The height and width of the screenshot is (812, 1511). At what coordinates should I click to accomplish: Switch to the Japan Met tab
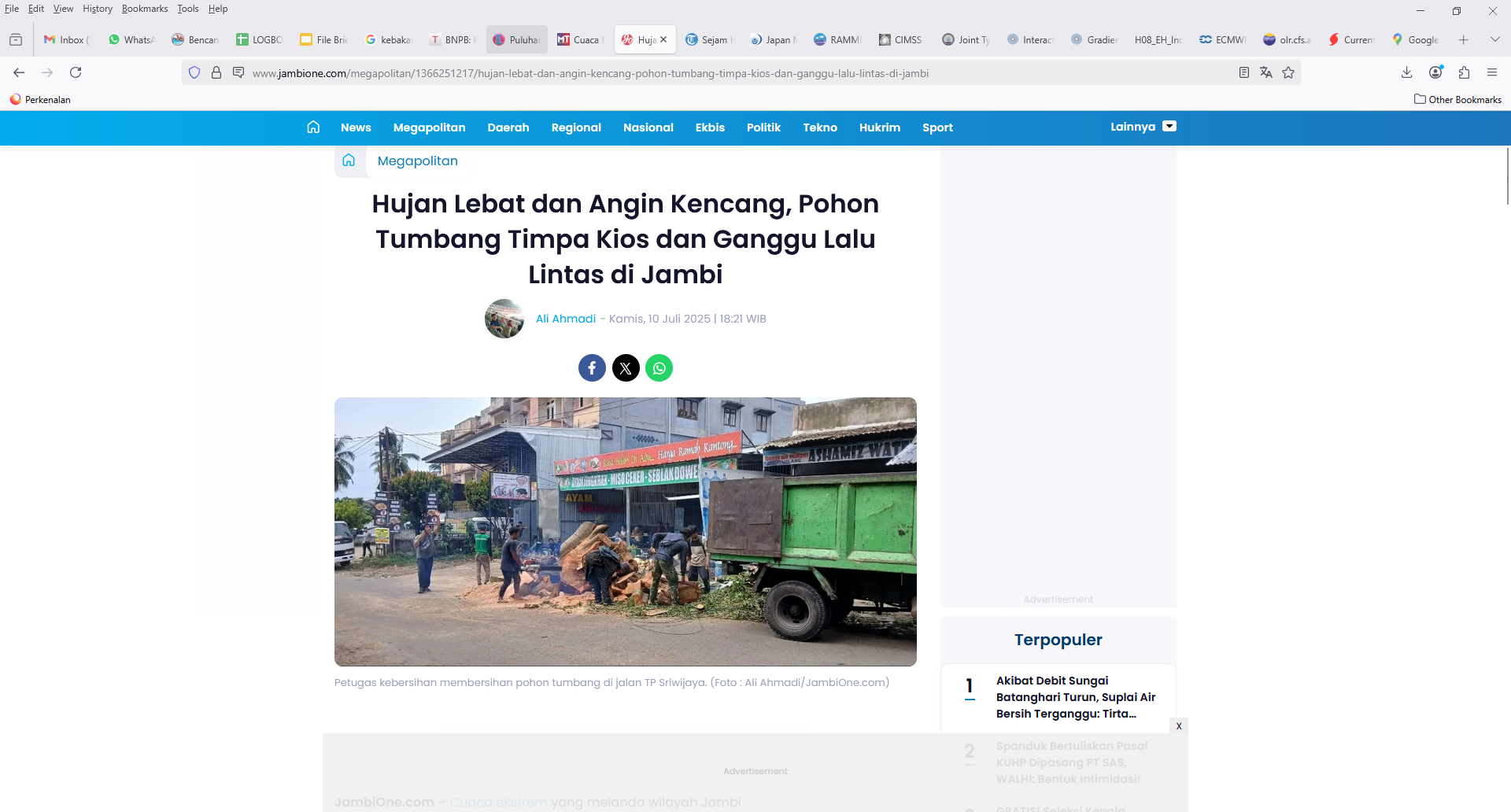coord(774,39)
